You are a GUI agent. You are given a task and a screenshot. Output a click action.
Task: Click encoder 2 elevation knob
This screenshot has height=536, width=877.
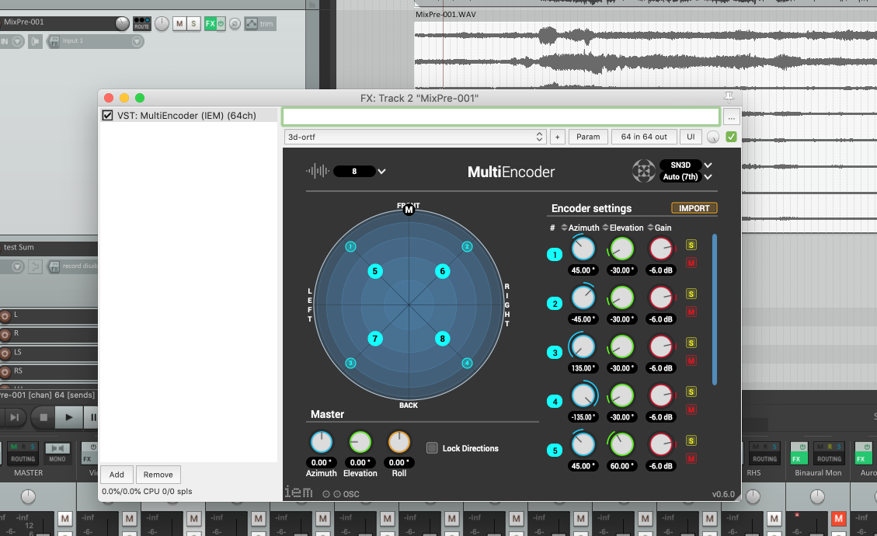tap(621, 298)
